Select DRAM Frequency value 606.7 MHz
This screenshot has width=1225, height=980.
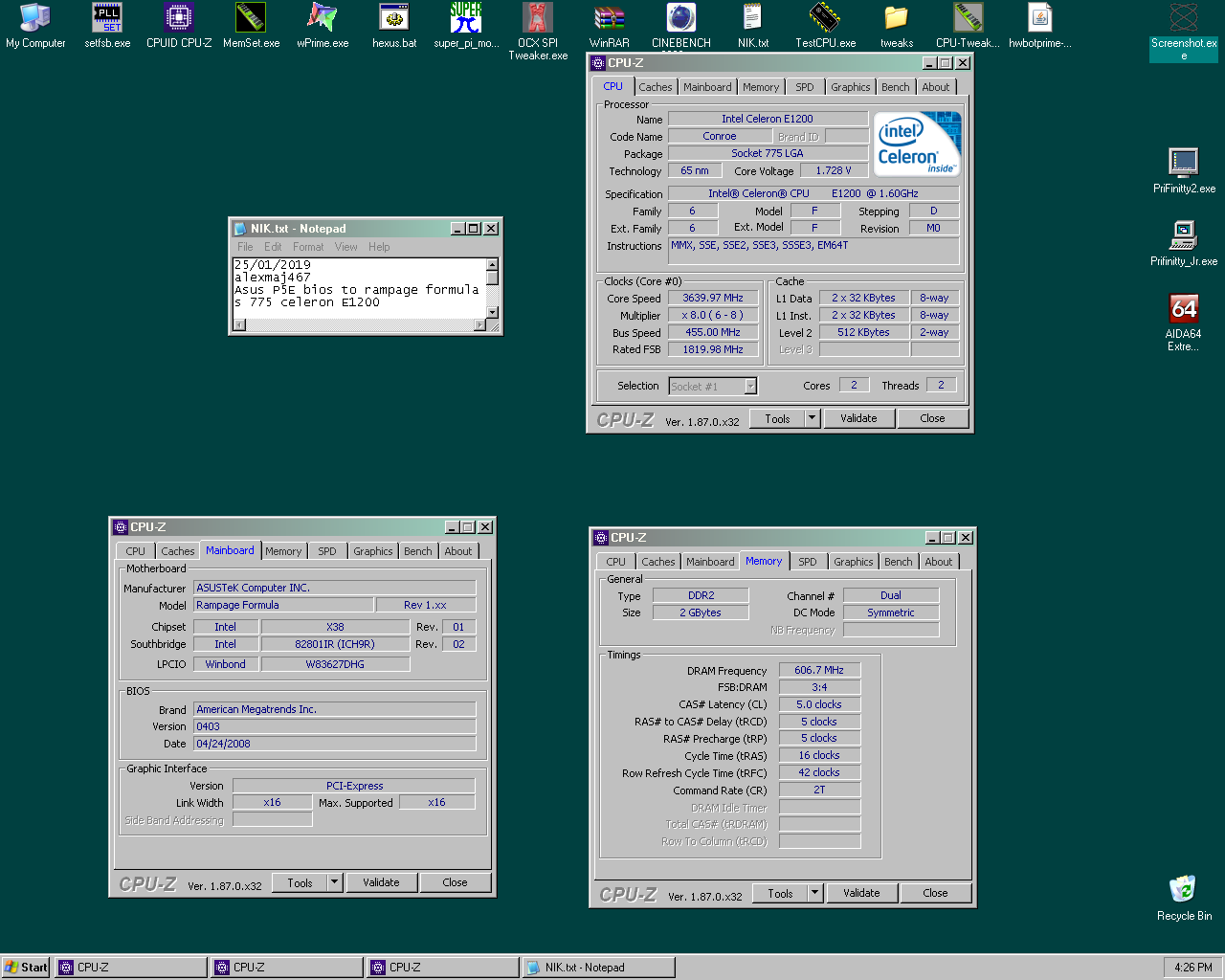(x=819, y=670)
